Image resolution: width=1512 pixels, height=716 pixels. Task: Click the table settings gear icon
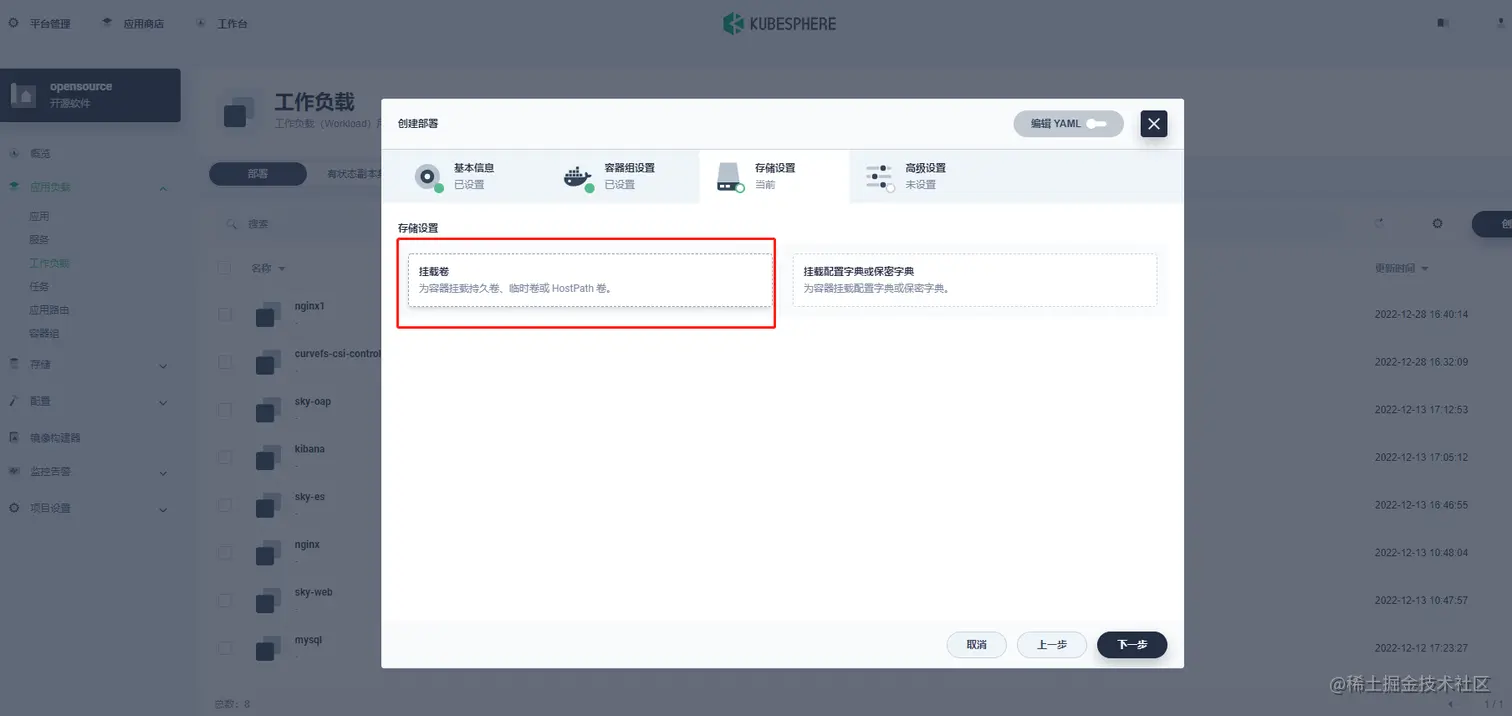point(1437,224)
